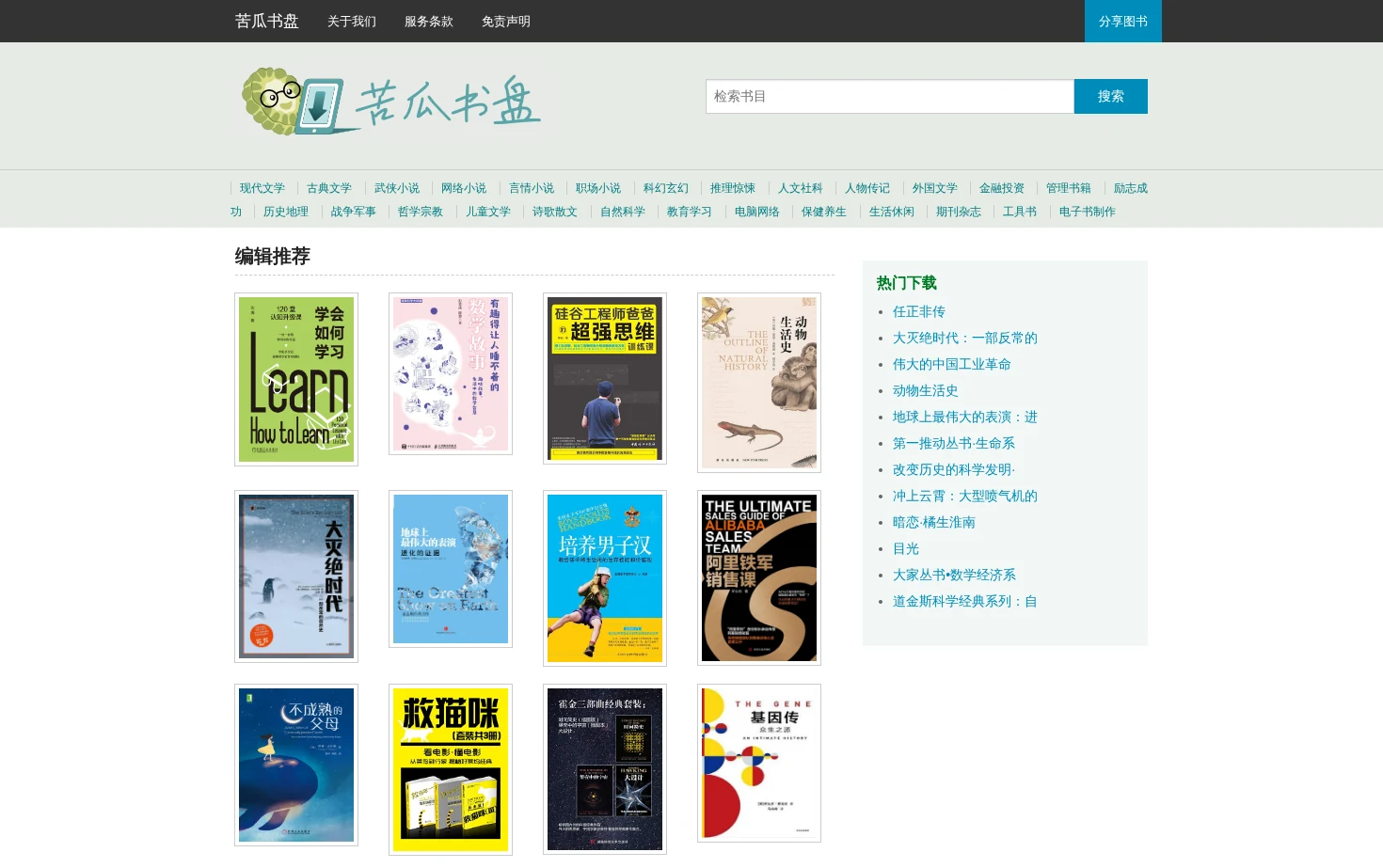
Task: Open the 关于我们 page
Action: click(x=352, y=22)
